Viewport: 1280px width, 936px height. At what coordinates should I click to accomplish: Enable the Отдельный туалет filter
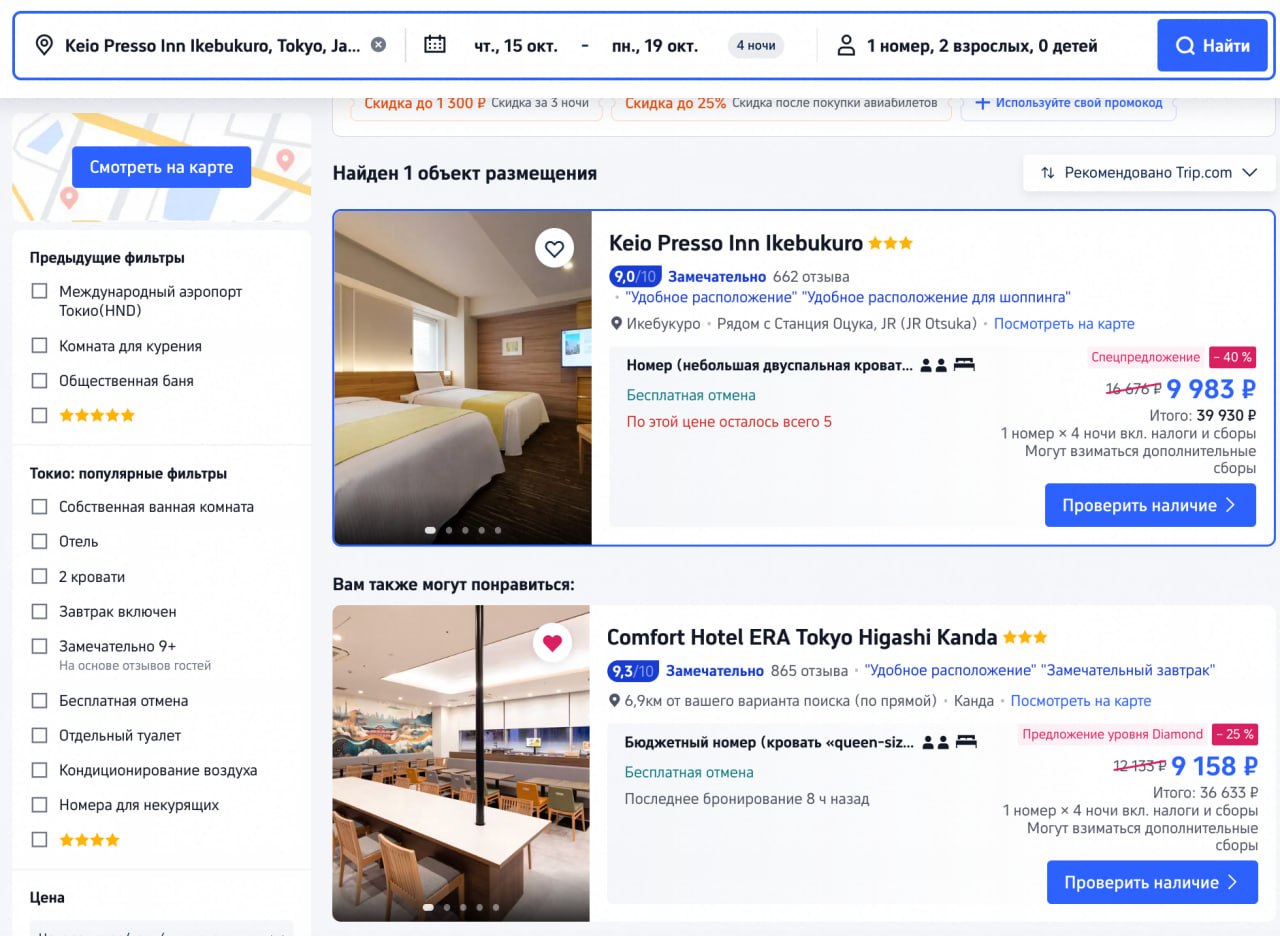point(39,735)
